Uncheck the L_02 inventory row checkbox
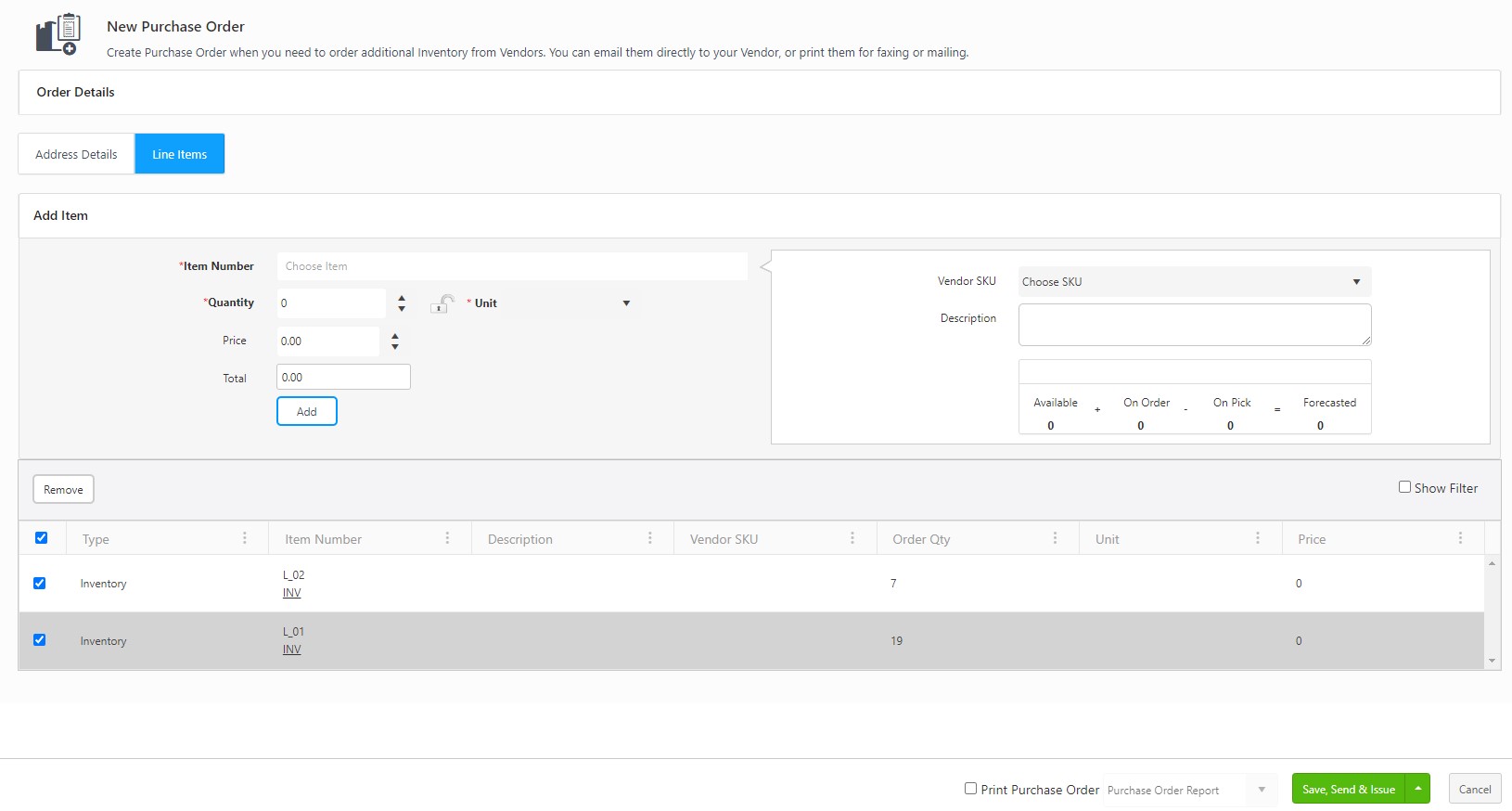Viewport: 1512px width, 811px height. tap(40, 583)
